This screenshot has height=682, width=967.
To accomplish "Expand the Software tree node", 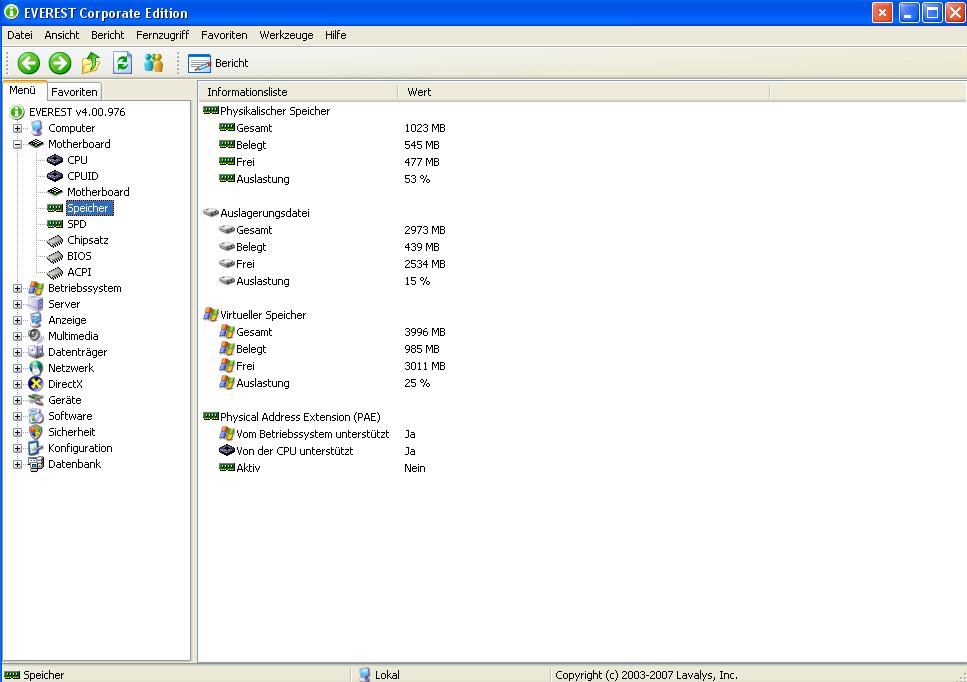I will (x=17, y=417).
